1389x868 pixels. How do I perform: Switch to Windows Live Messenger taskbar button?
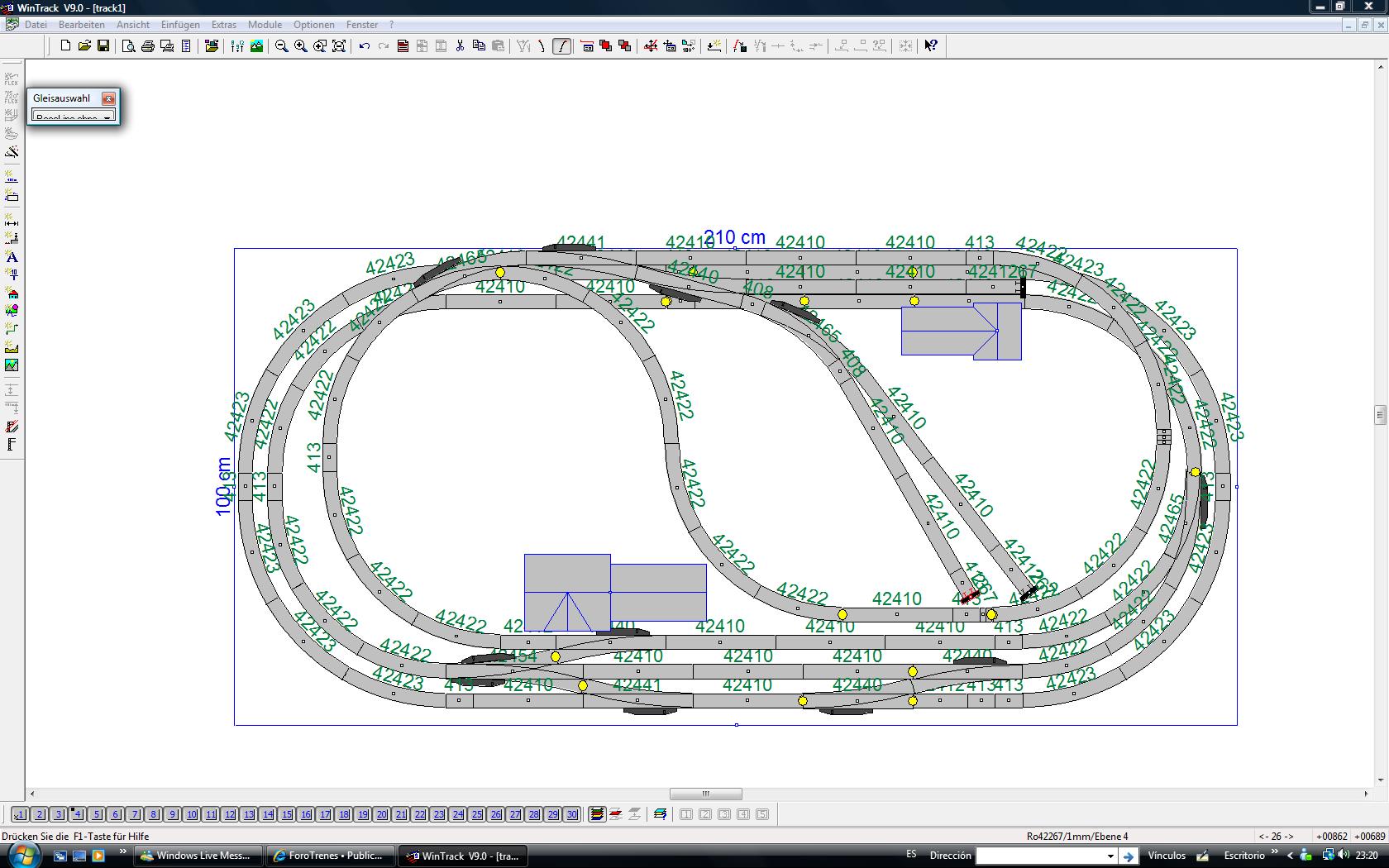coord(199,856)
